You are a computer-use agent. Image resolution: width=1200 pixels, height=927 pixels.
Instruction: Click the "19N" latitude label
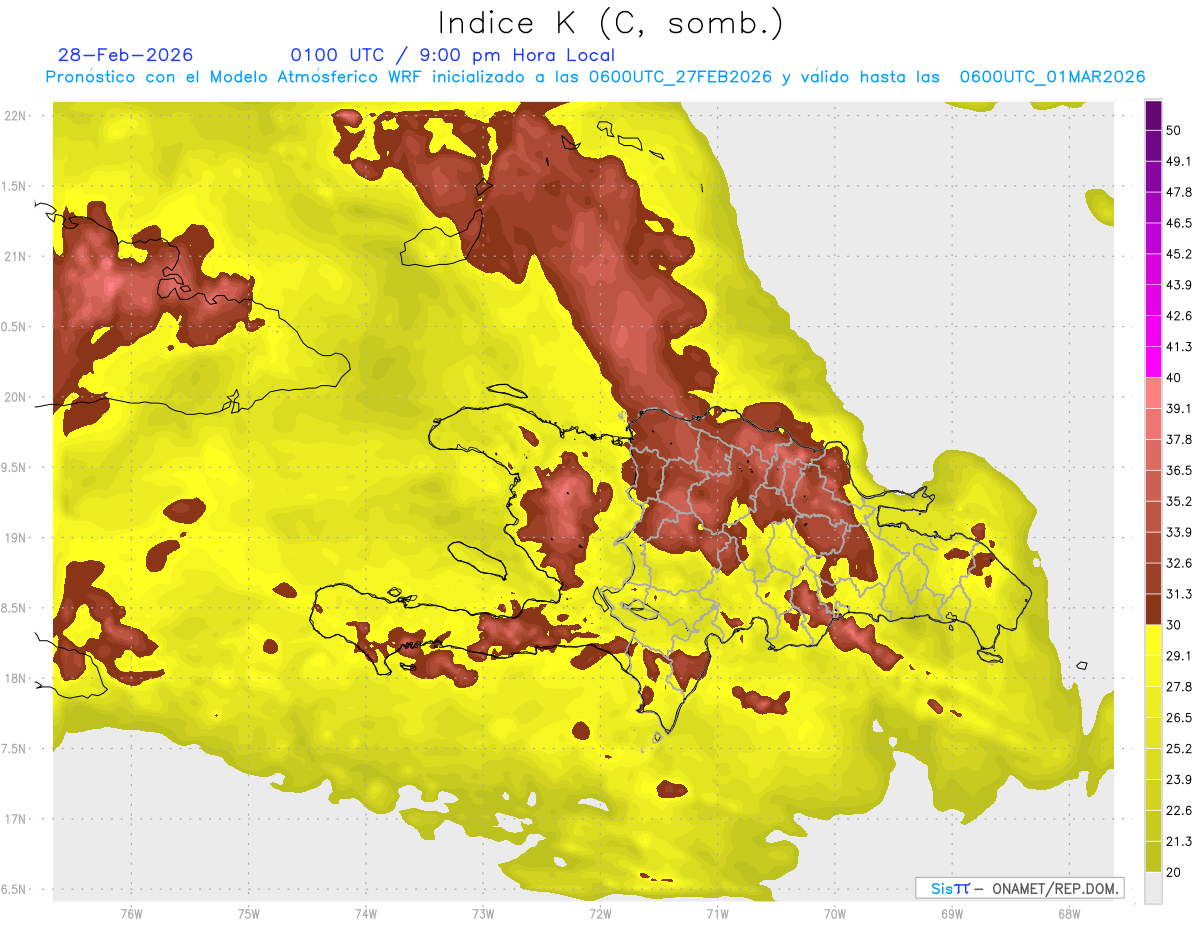(x=17, y=537)
